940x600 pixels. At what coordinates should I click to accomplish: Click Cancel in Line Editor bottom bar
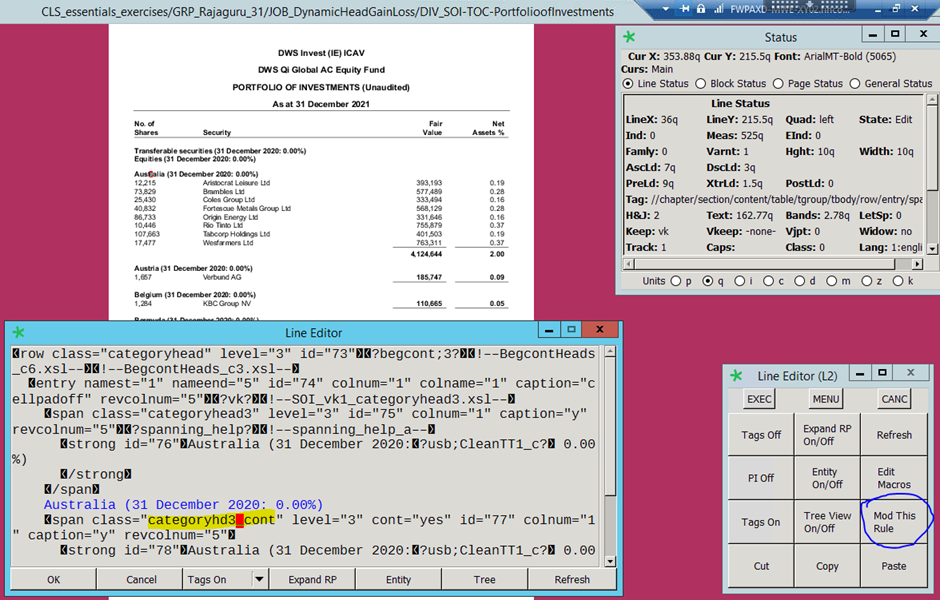[141, 579]
